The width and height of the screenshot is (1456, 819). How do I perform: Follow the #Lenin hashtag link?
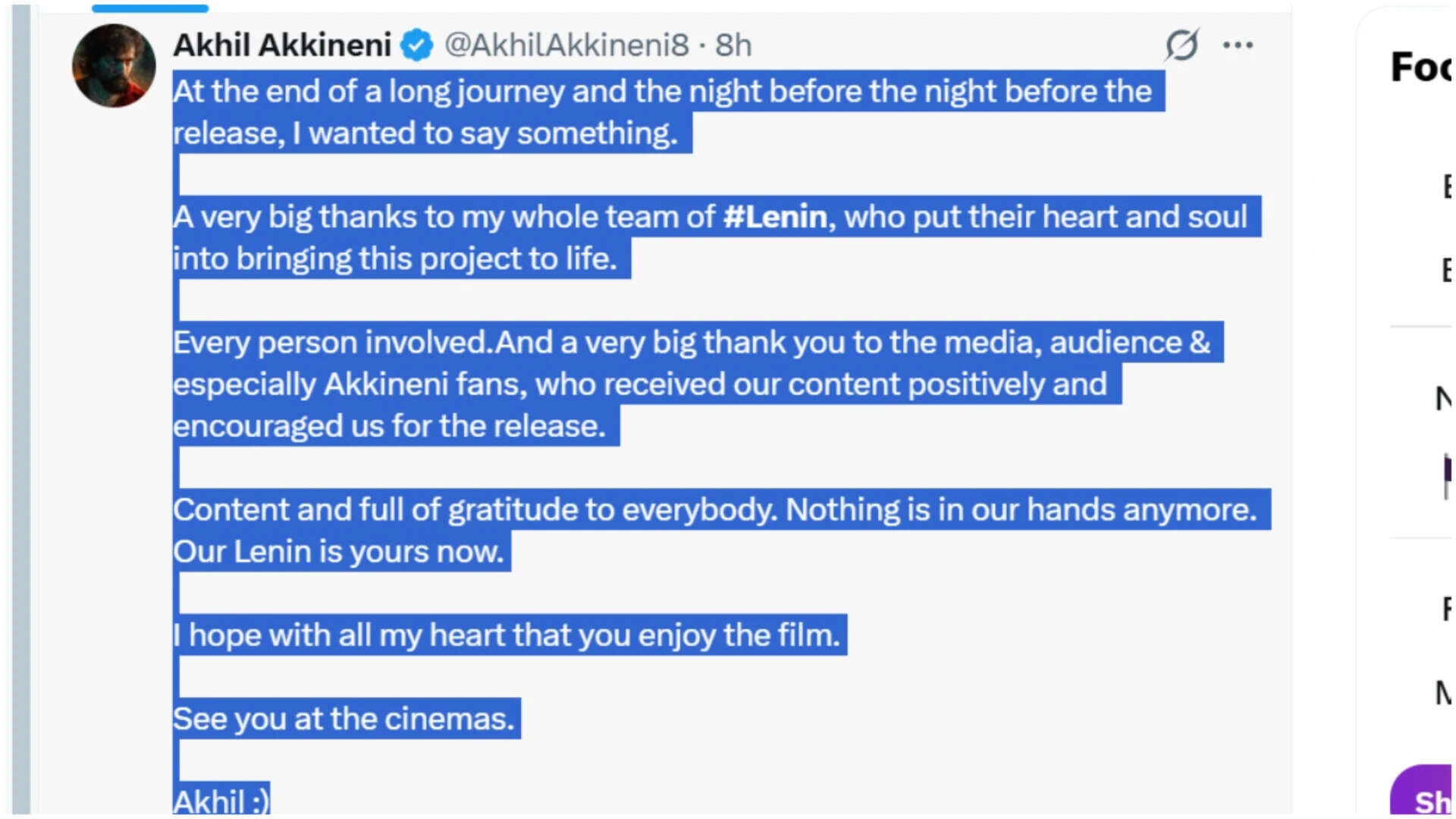[774, 217]
